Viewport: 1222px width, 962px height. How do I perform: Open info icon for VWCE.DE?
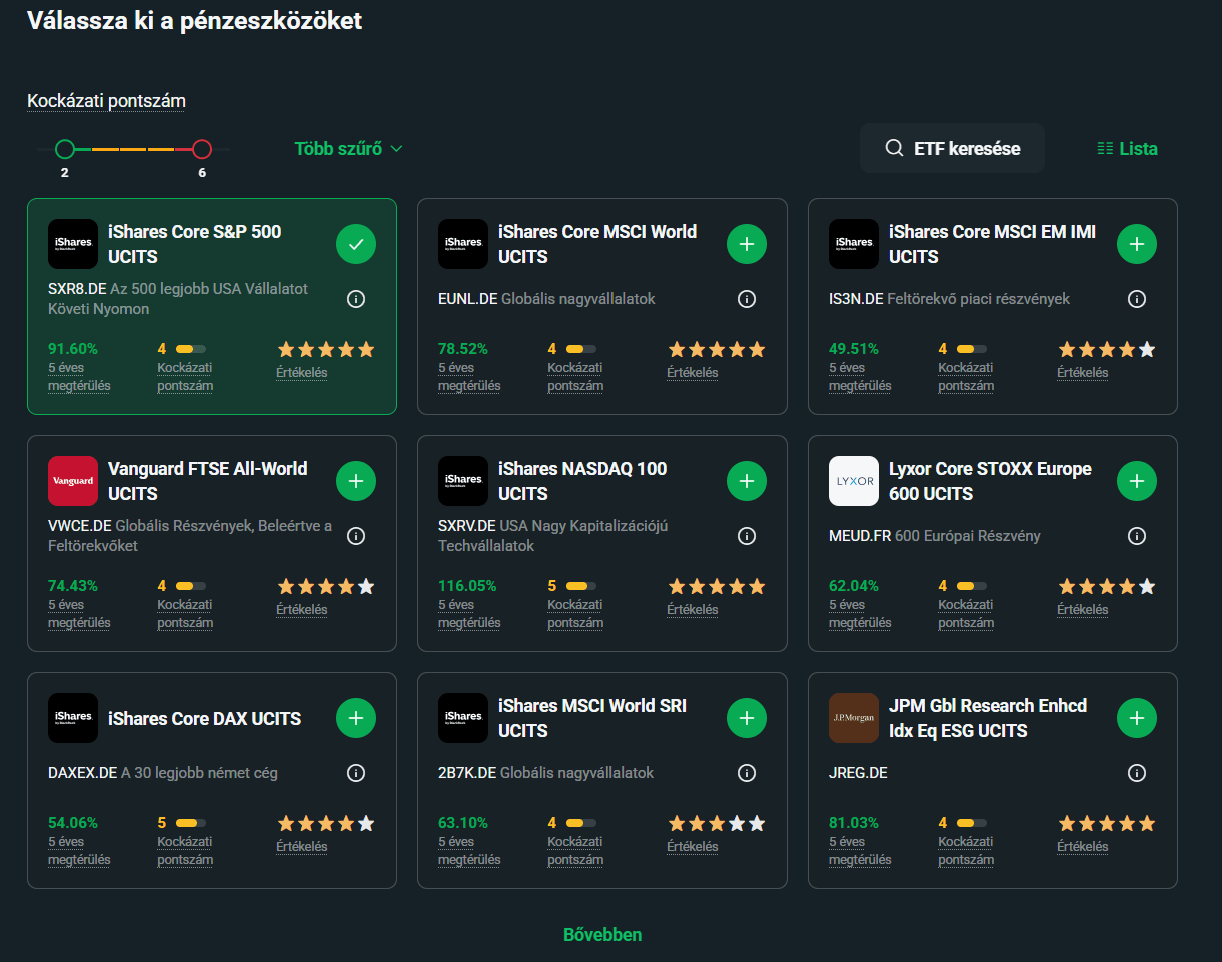[355, 536]
